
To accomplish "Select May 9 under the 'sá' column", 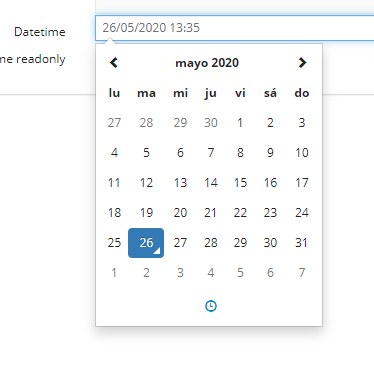I will (x=270, y=153).
